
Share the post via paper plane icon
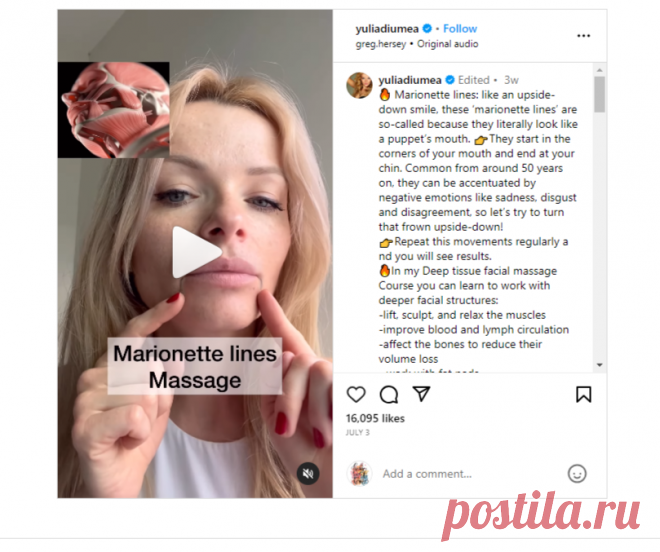(x=421, y=393)
